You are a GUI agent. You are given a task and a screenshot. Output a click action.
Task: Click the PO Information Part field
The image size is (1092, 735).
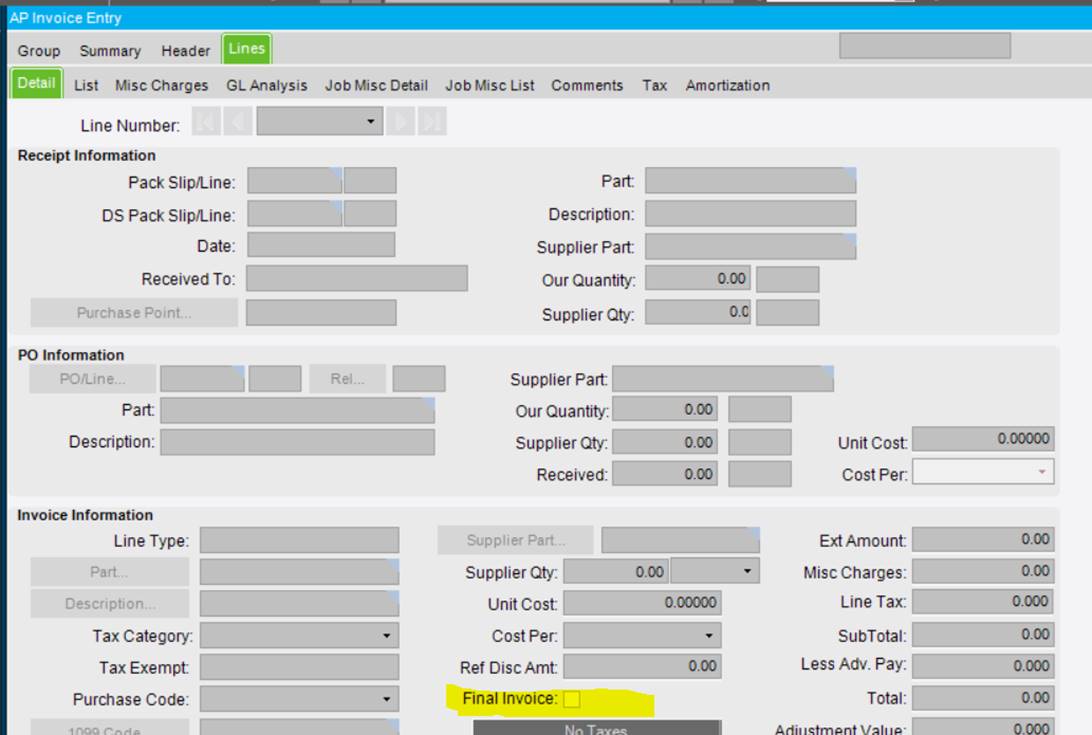pos(297,410)
